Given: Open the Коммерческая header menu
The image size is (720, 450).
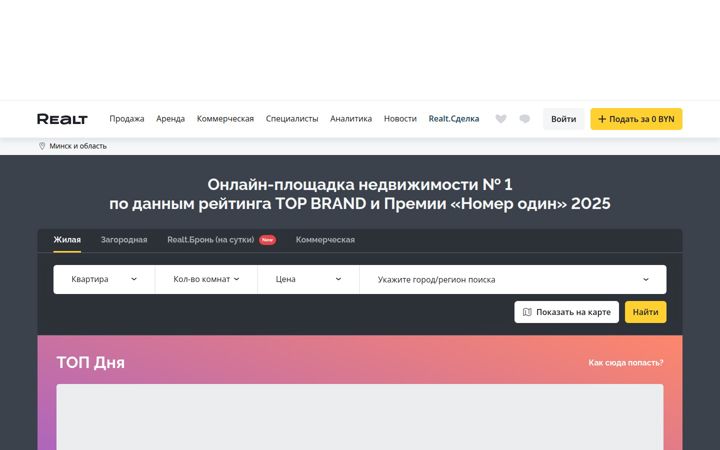Looking at the screenshot, I should point(225,119).
